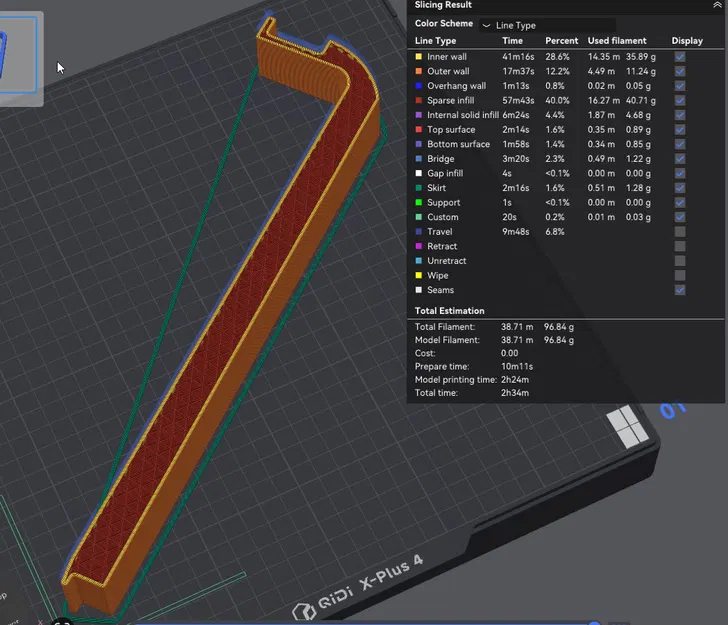Click the Used filament column header
Image resolution: width=728 pixels, height=625 pixels.
[617, 41]
